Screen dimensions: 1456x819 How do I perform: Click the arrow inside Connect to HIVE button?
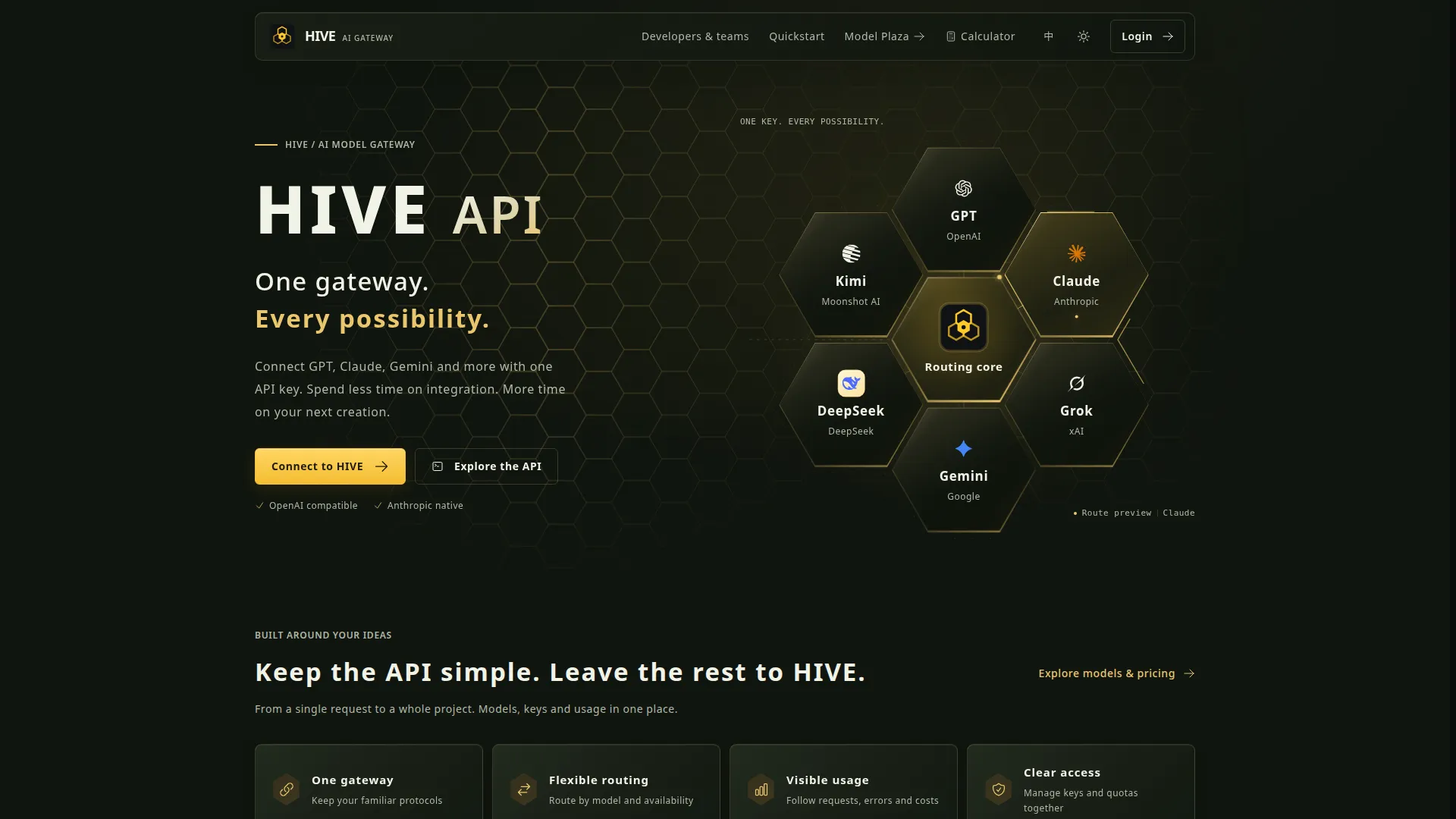click(381, 466)
